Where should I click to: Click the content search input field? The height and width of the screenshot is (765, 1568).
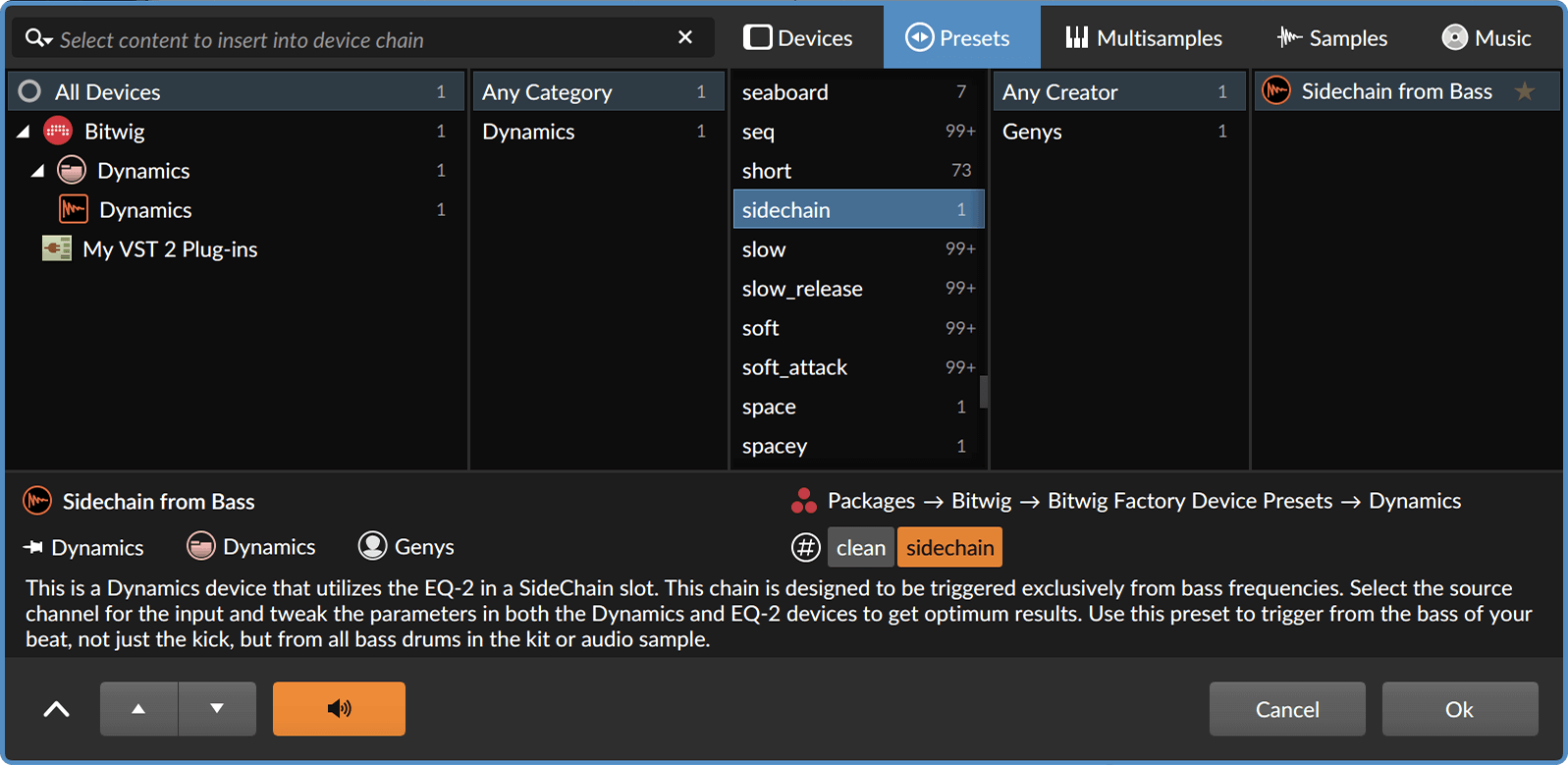(363, 39)
